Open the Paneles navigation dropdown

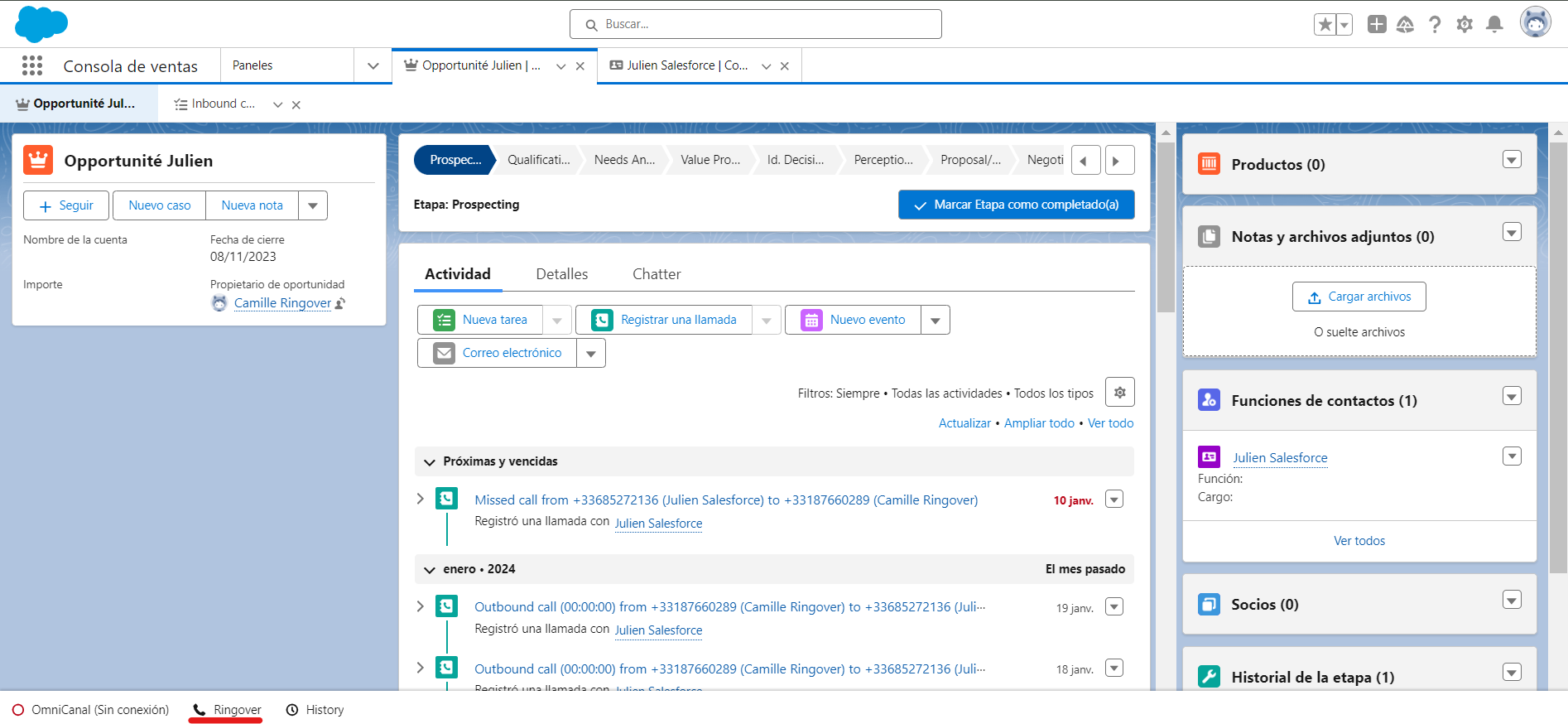coord(373,65)
